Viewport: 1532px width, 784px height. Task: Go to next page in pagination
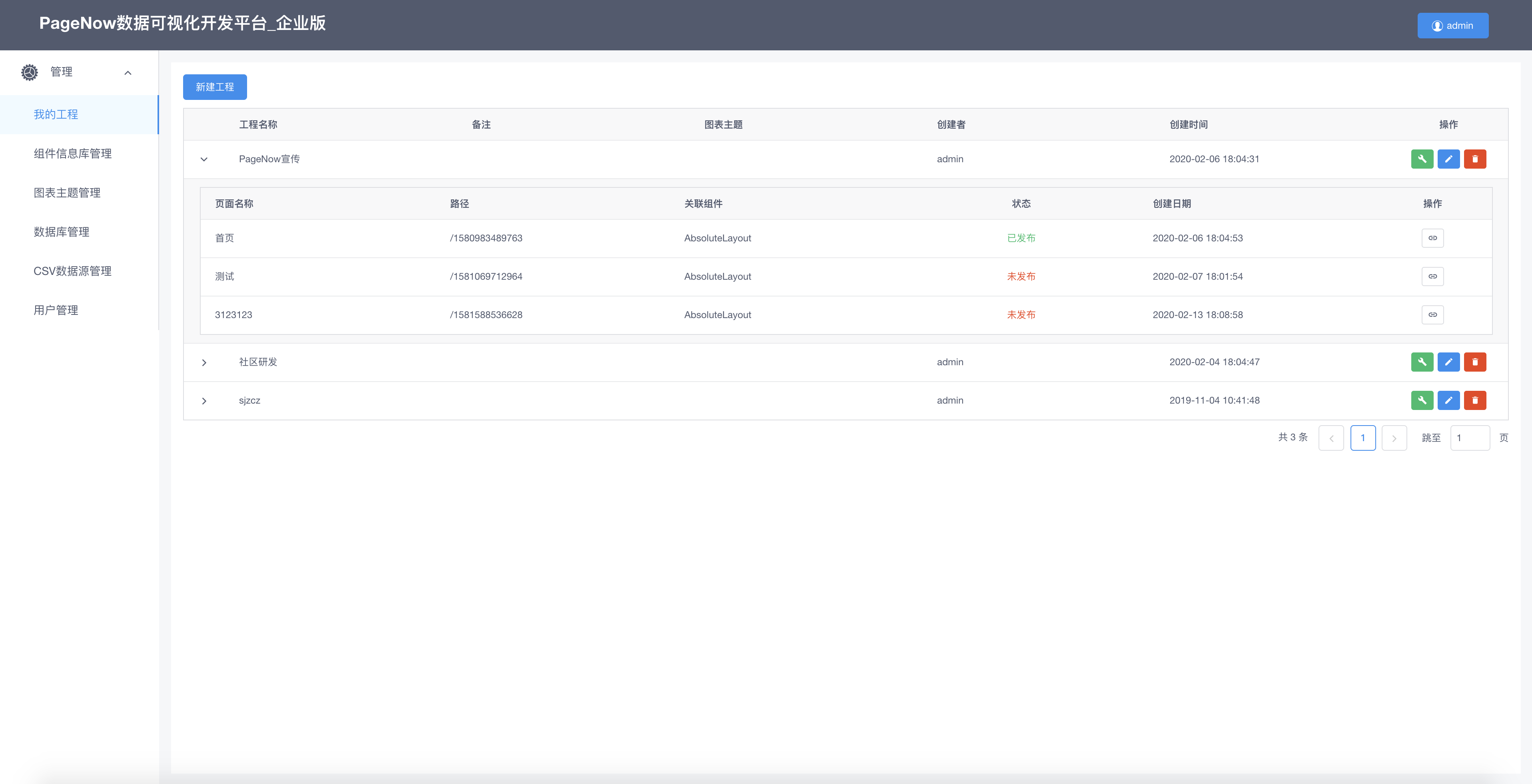[x=1394, y=438]
